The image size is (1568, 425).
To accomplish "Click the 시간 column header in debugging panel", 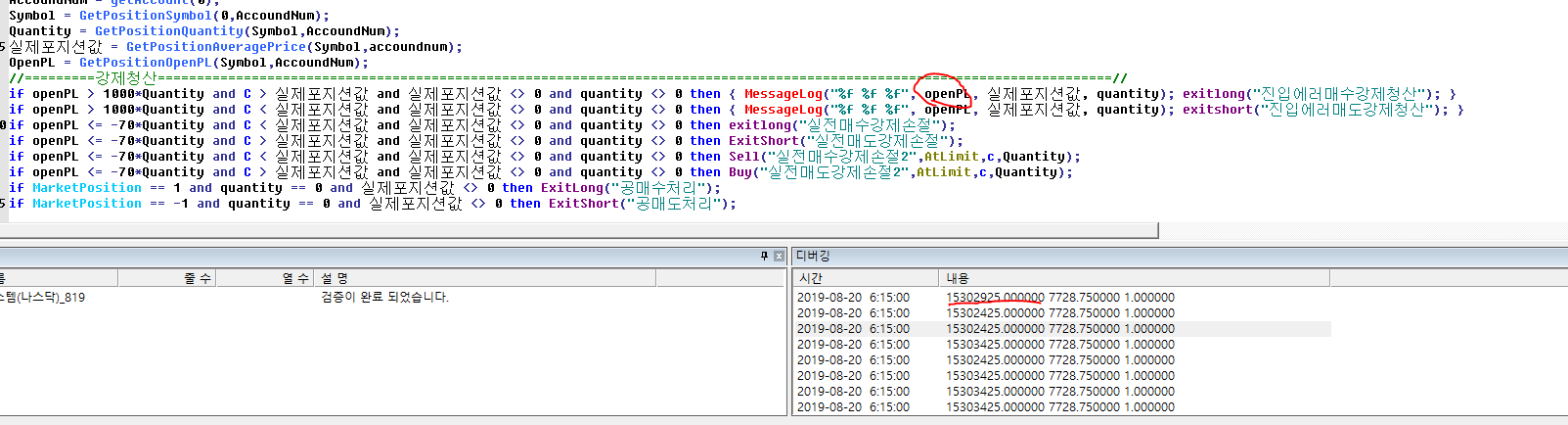I will pyautogui.click(x=811, y=278).
